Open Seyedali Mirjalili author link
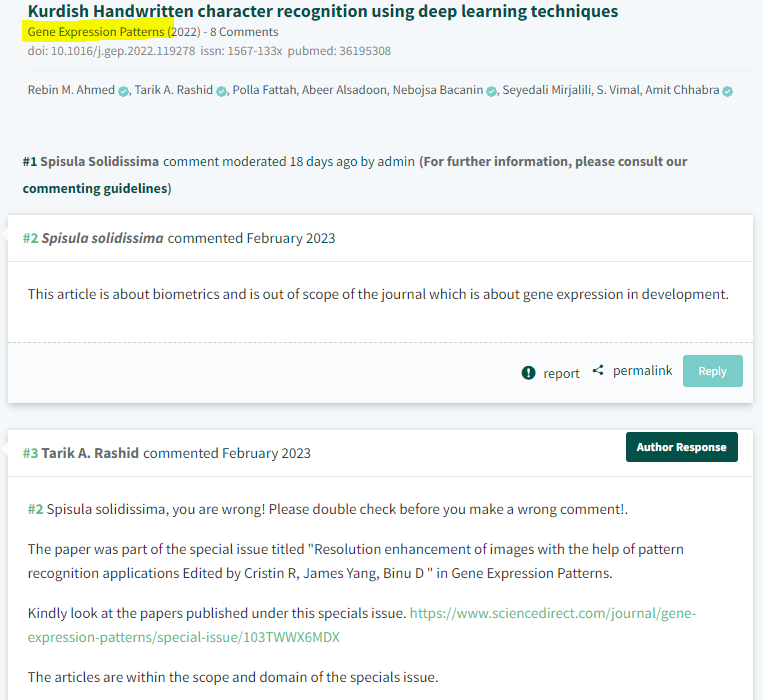Image resolution: width=763 pixels, height=700 pixels. tap(547, 91)
